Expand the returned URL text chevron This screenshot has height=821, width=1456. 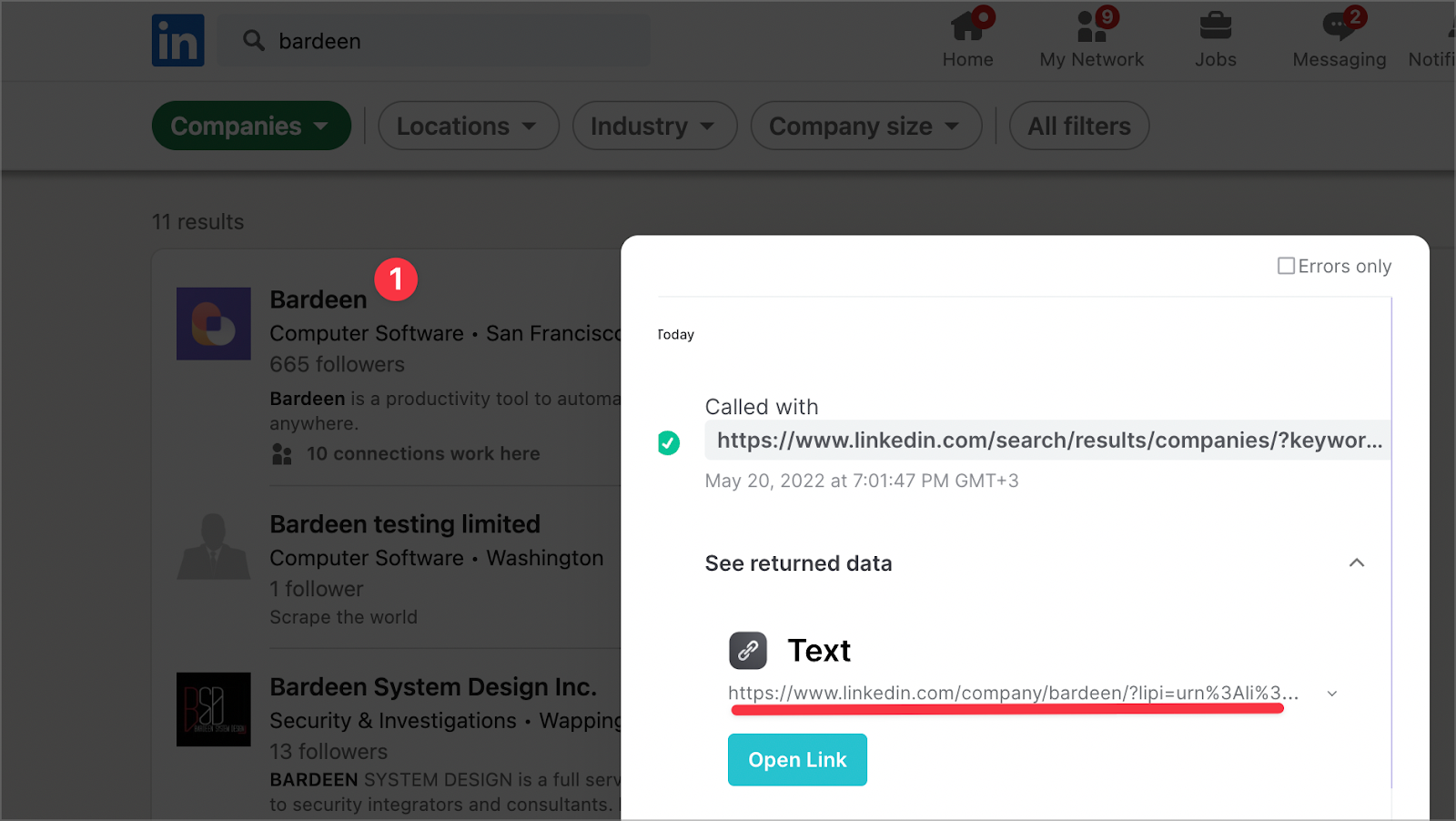pos(1332,694)
